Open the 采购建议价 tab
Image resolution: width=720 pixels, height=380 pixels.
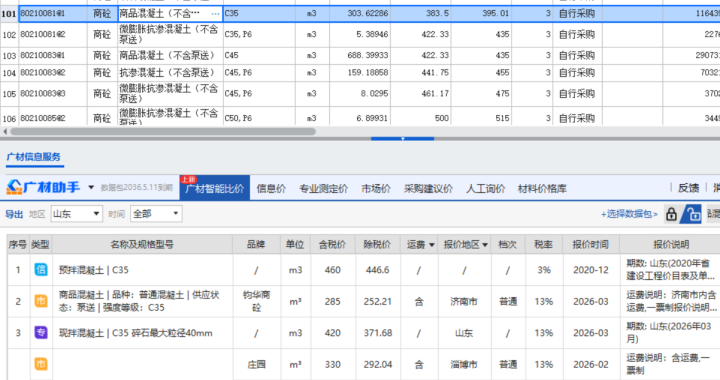pyautogui.click(x=428, y=189)
